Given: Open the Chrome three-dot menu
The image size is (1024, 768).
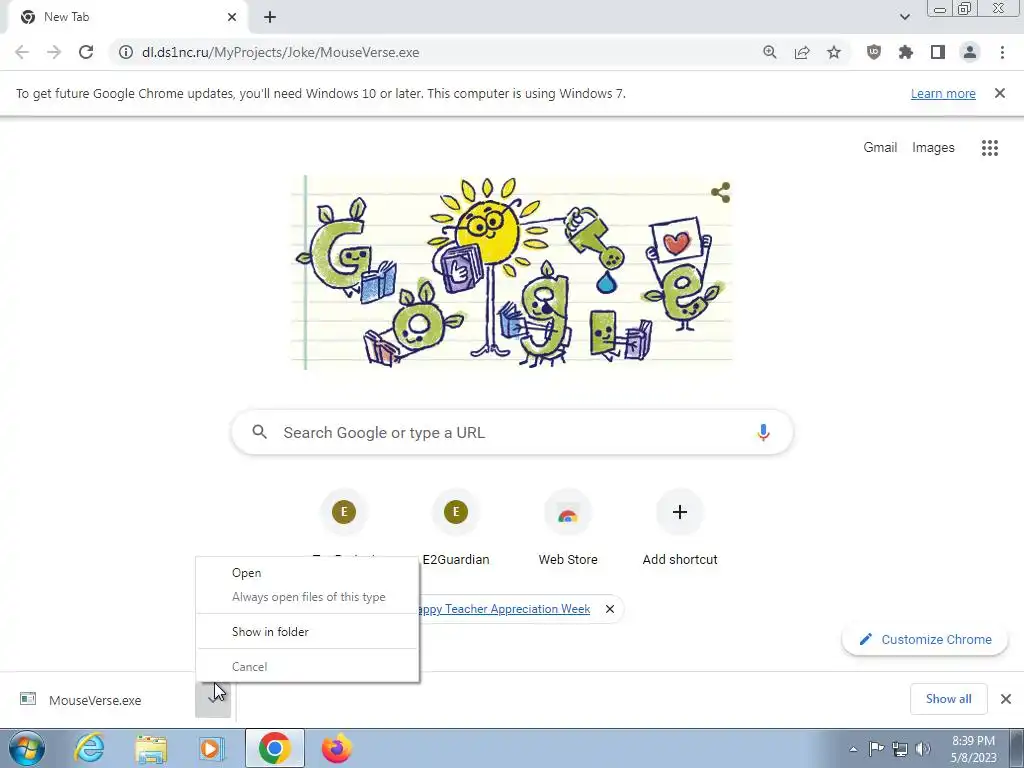Looking at the screenshot, I should click(1002, 52).
